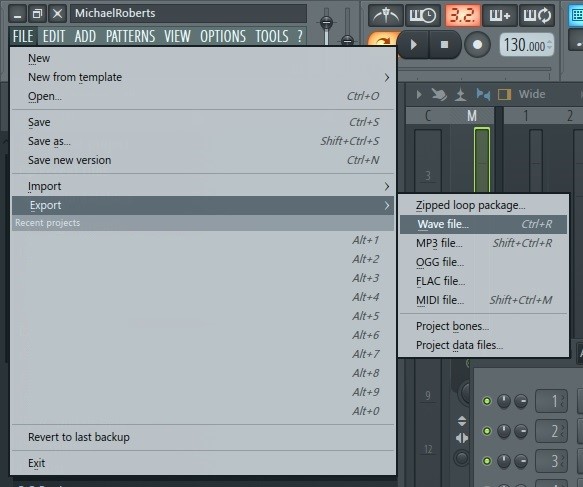Expand the Import submenu

203,186
